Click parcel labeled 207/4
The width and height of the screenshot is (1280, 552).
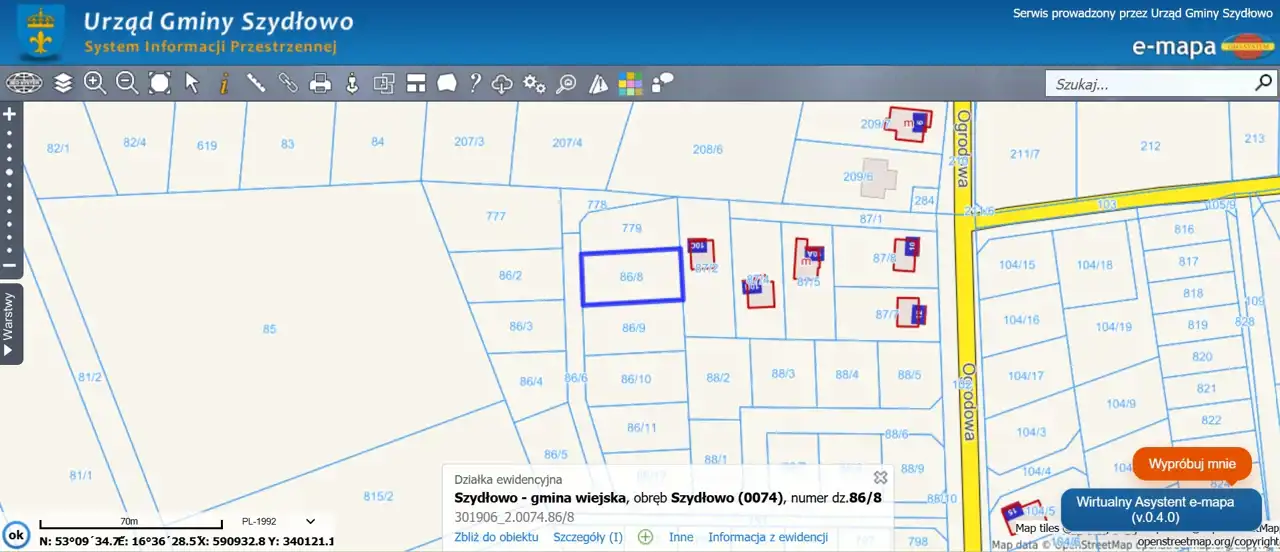coord(567,142)
